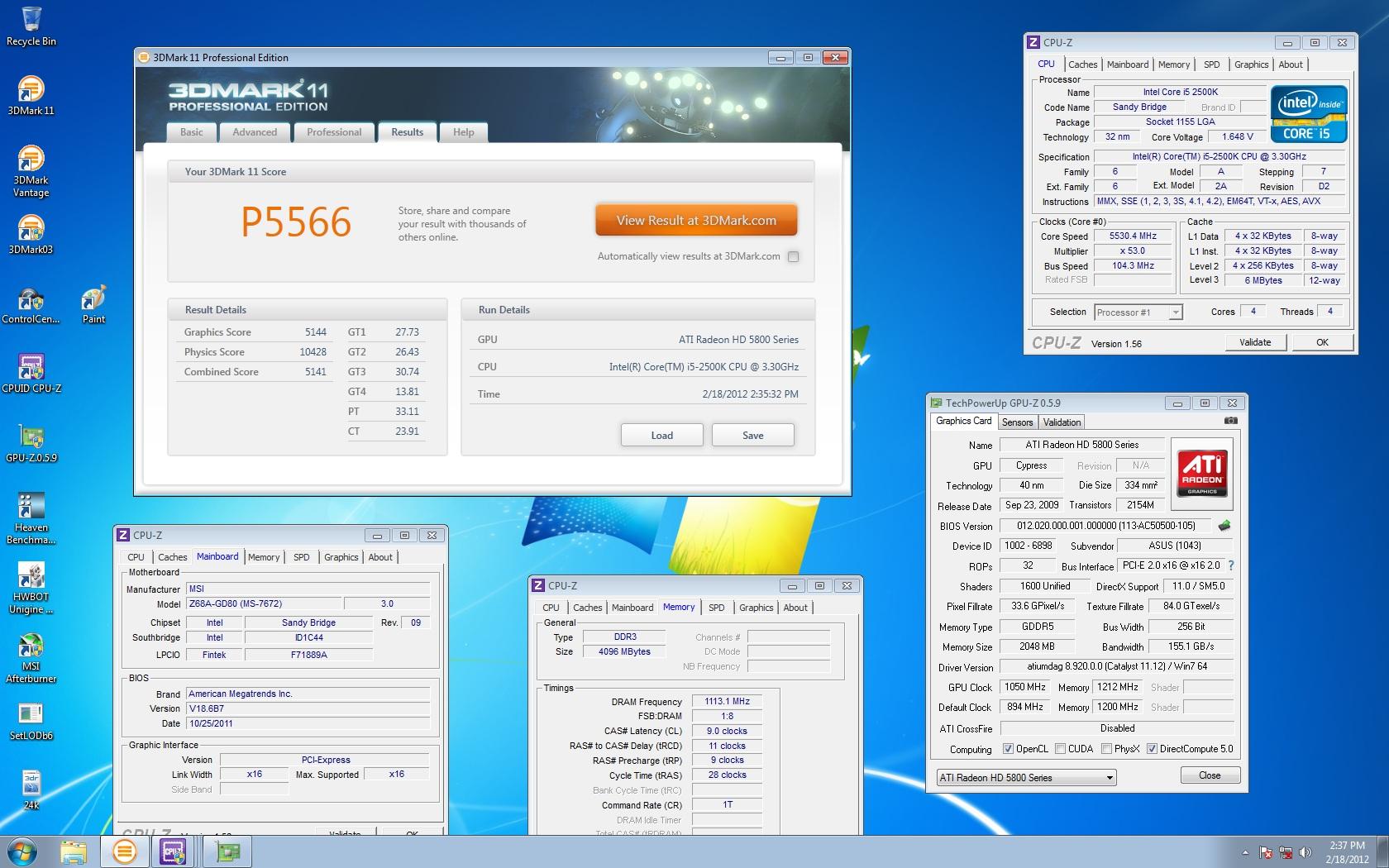
Task: Click Driver Version field in GPU-Z
Action: tap(1117, 666)
